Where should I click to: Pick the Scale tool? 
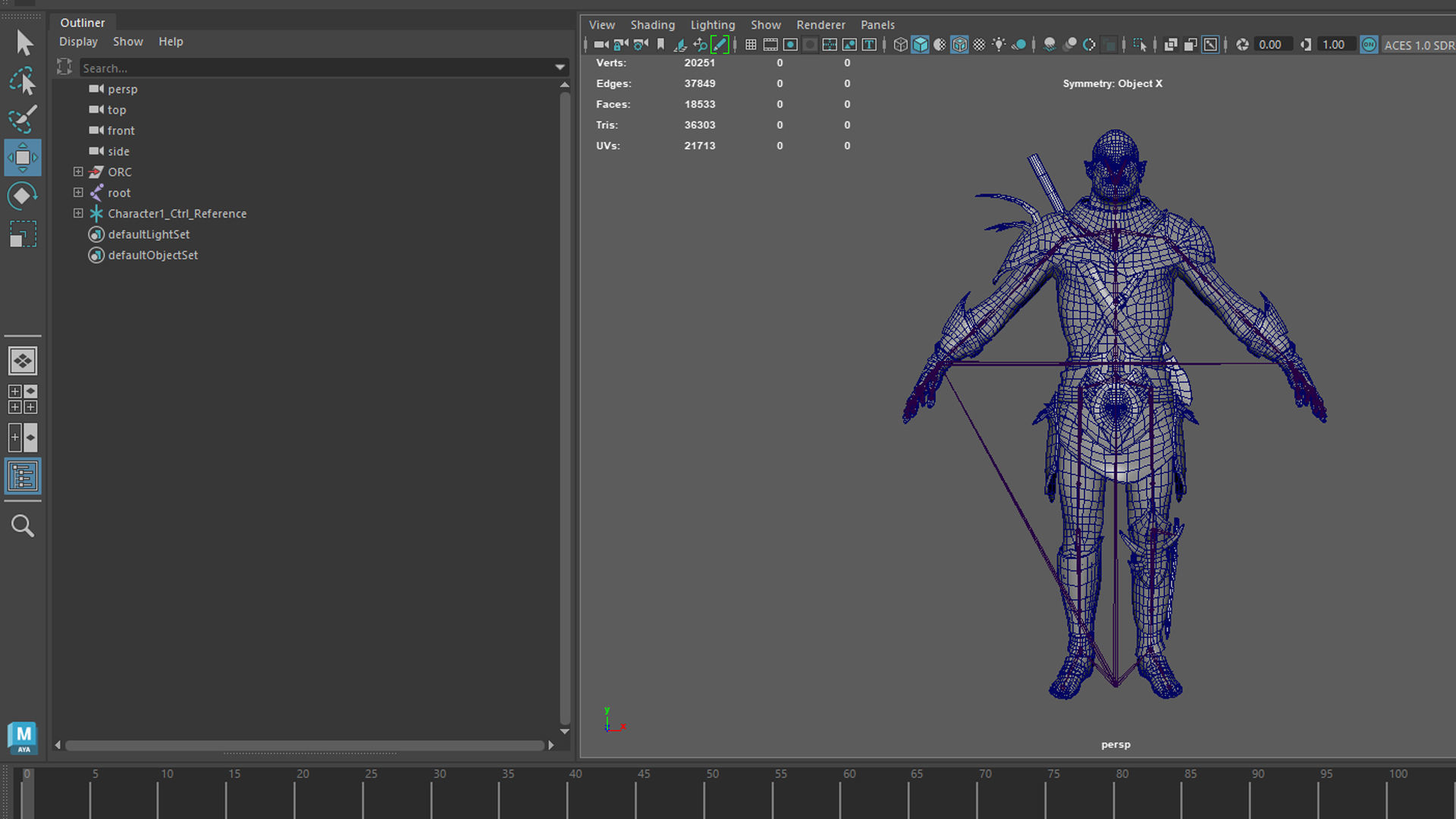pyautogui.click(x=23, y=234)
